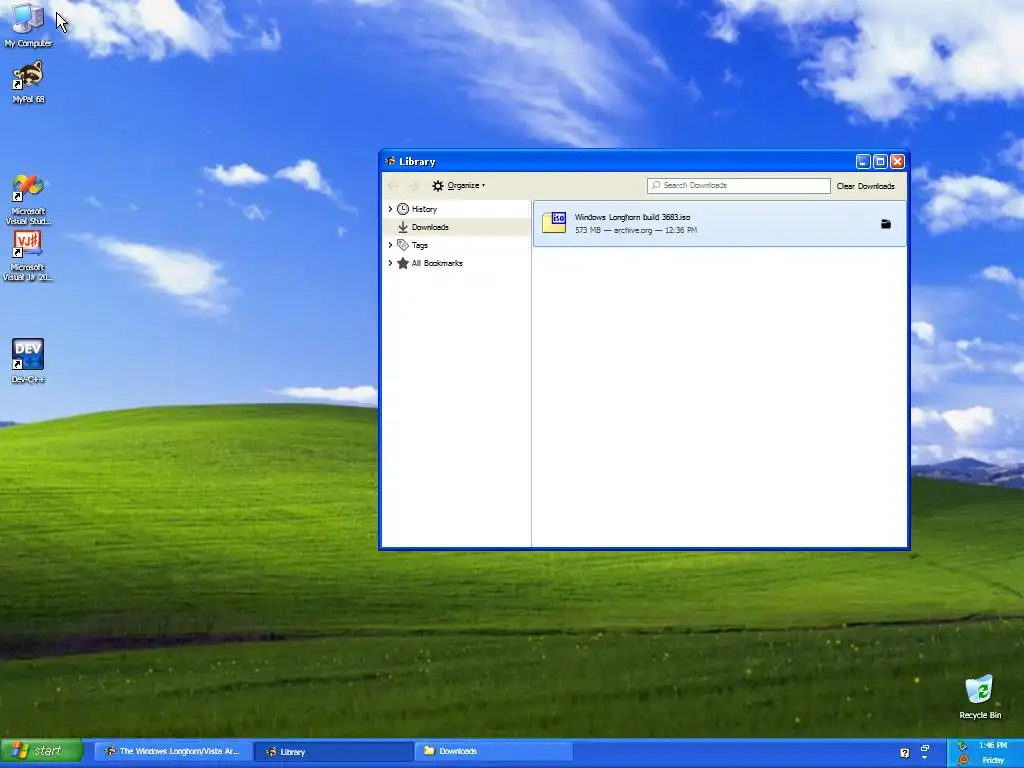This screenshot has height=768, width=1024.
Task: Switch to Windows Longhorn/Vista taskbar window
Action: click(x=173, y=752)
